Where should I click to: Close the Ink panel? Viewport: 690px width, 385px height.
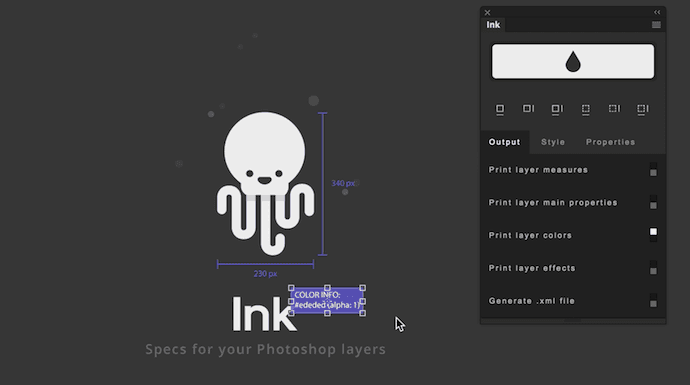point(487,13)
